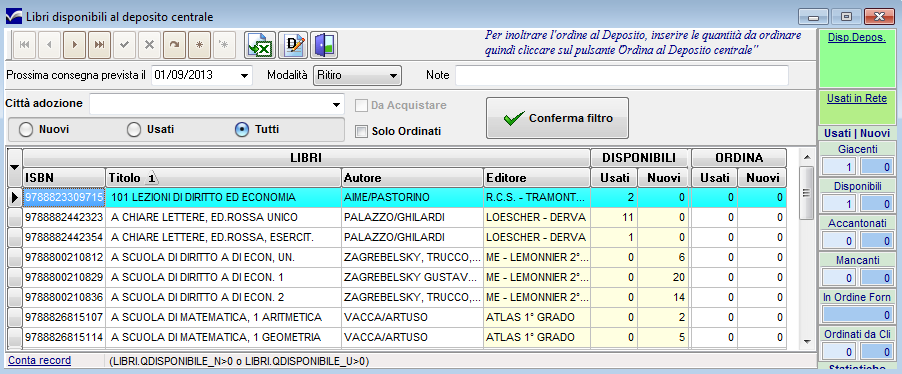Sort by Autore column header
The width and height of the screenshot is (902, 374).
(x=412, y=178)
